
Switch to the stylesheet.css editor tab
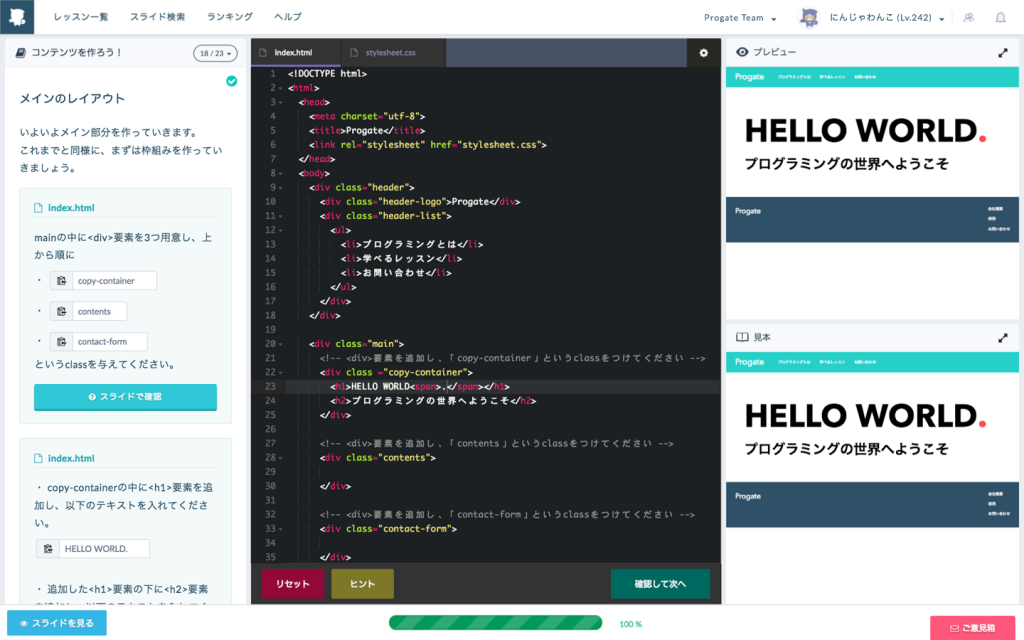393,53
